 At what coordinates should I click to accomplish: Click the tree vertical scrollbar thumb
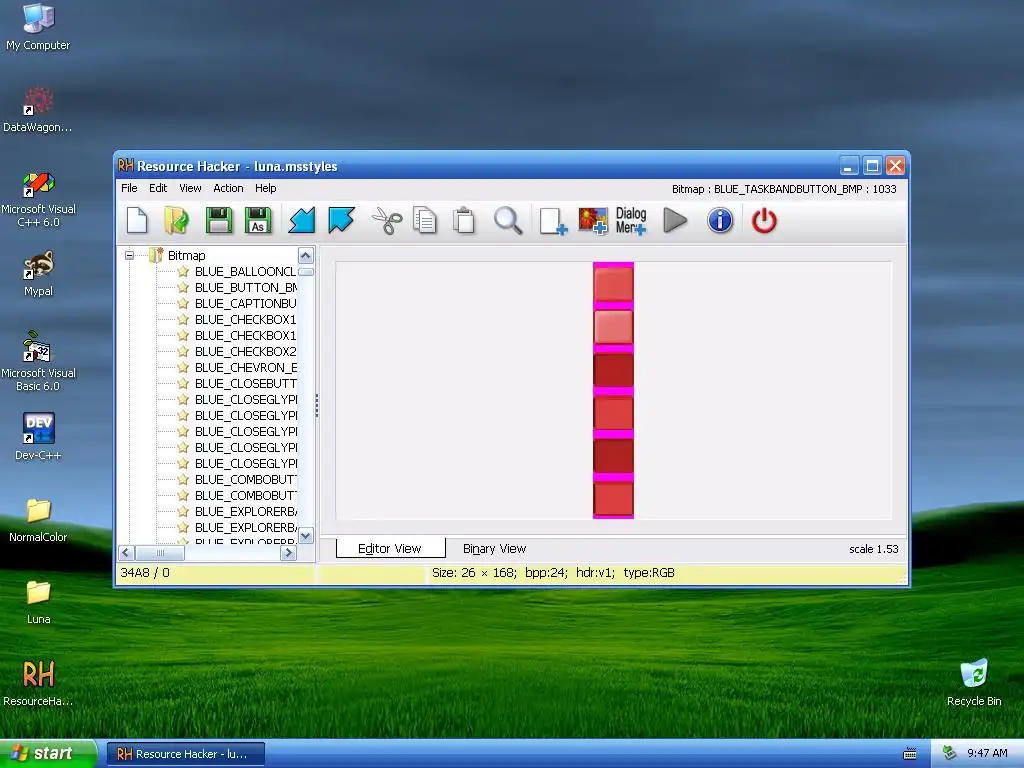click(306, 272)
